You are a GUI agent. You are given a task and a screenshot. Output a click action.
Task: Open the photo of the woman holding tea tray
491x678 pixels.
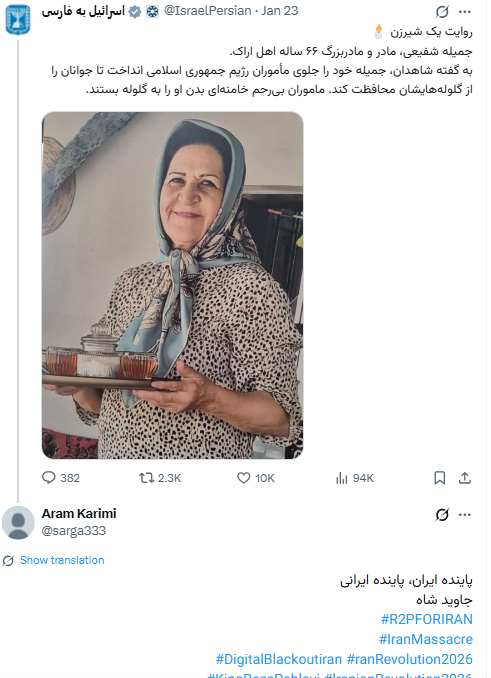coord(172,285)
